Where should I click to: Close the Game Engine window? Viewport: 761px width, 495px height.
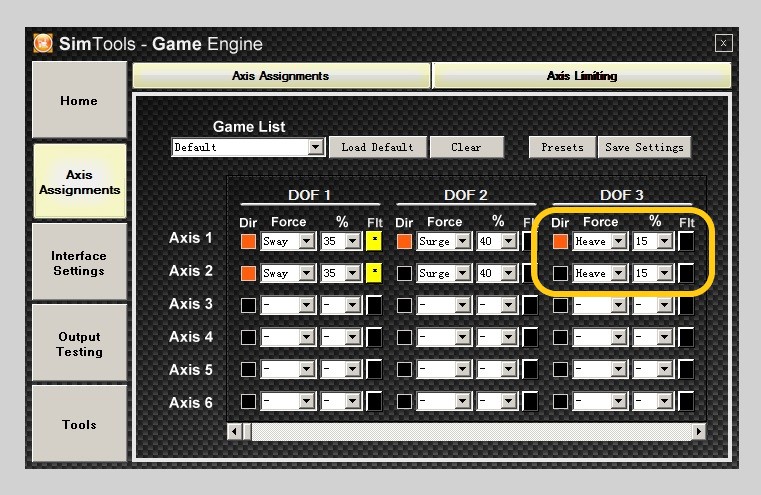(x=723, y=43)
